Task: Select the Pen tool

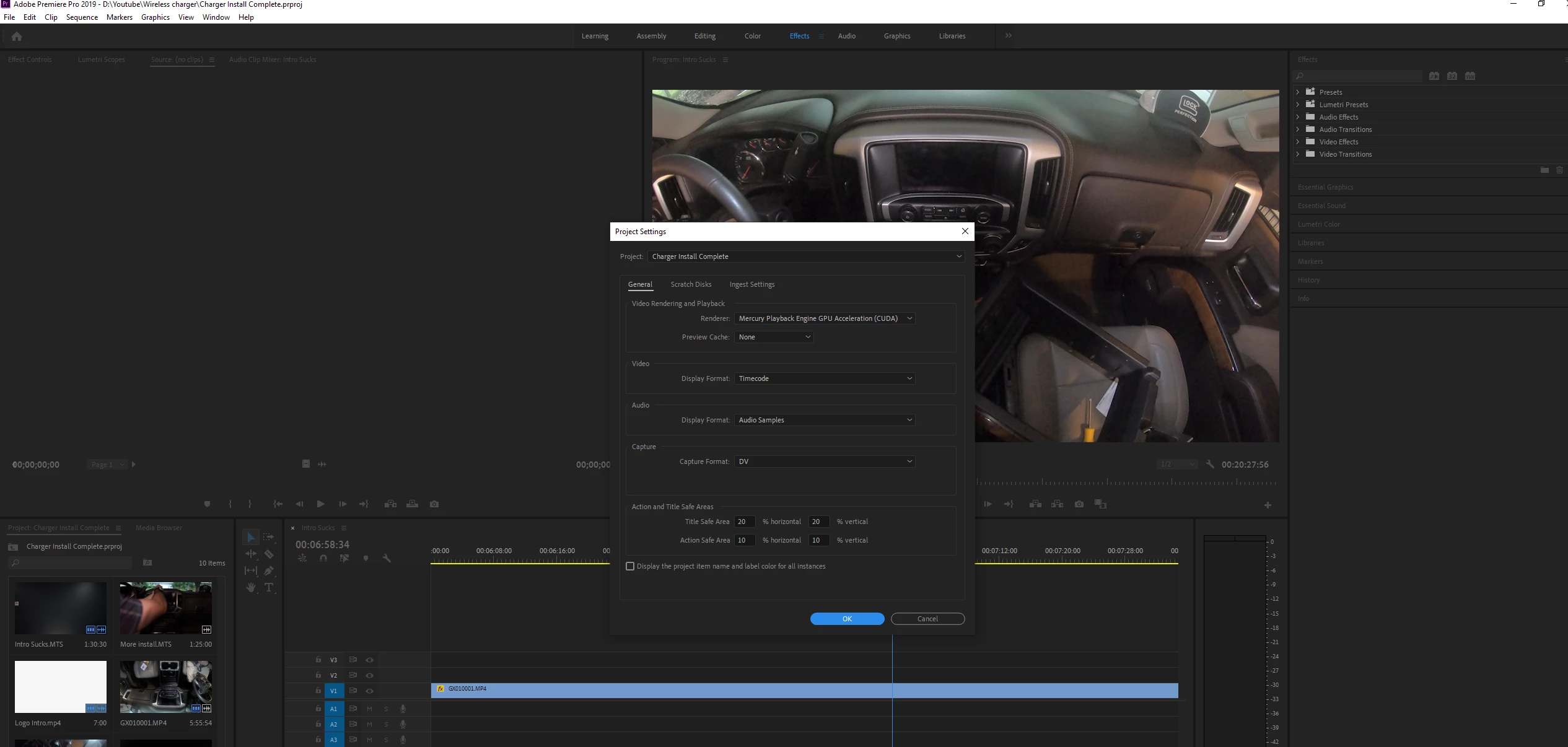Action: coord(269,570)
